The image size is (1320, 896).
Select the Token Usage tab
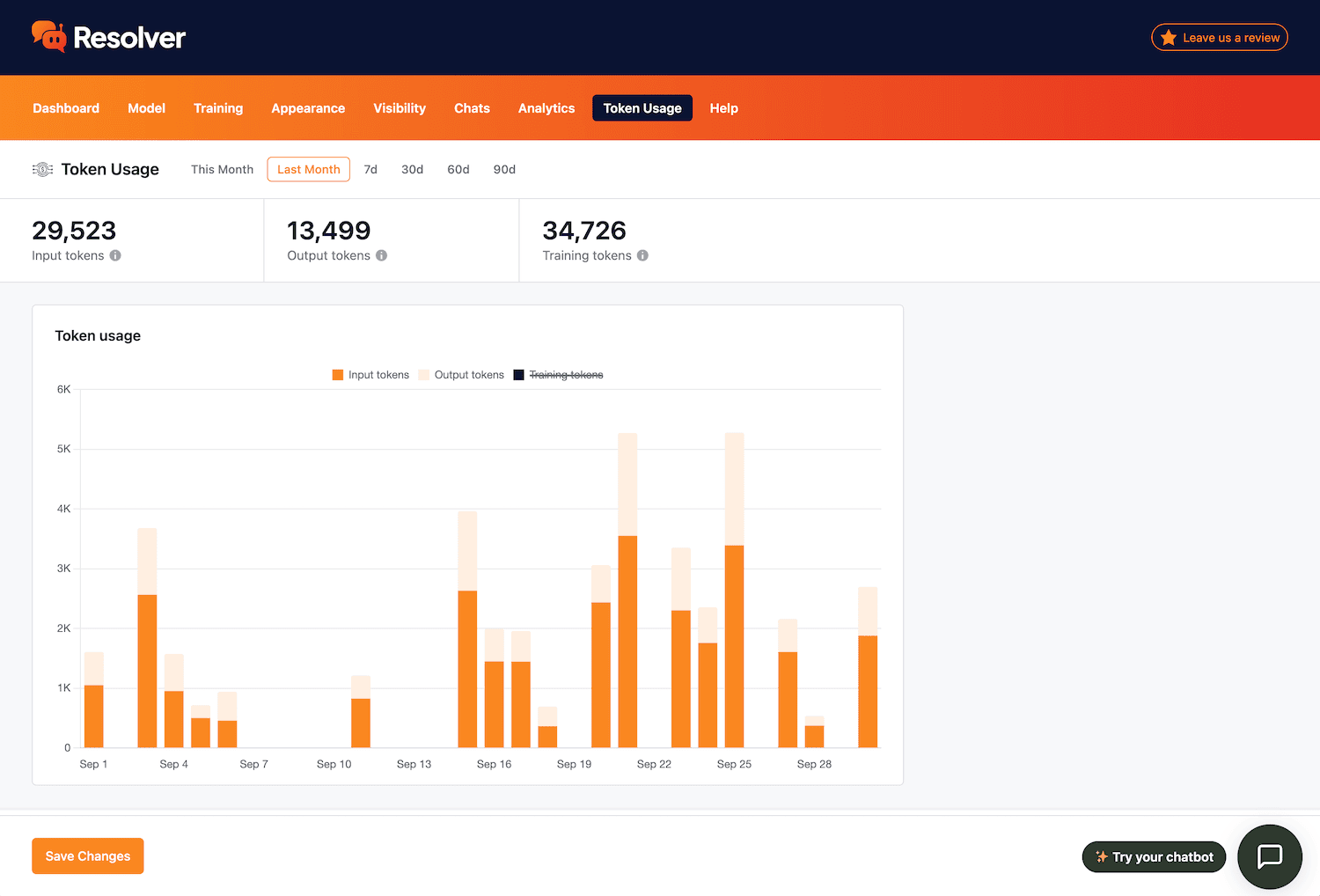(x=642, y=108)
